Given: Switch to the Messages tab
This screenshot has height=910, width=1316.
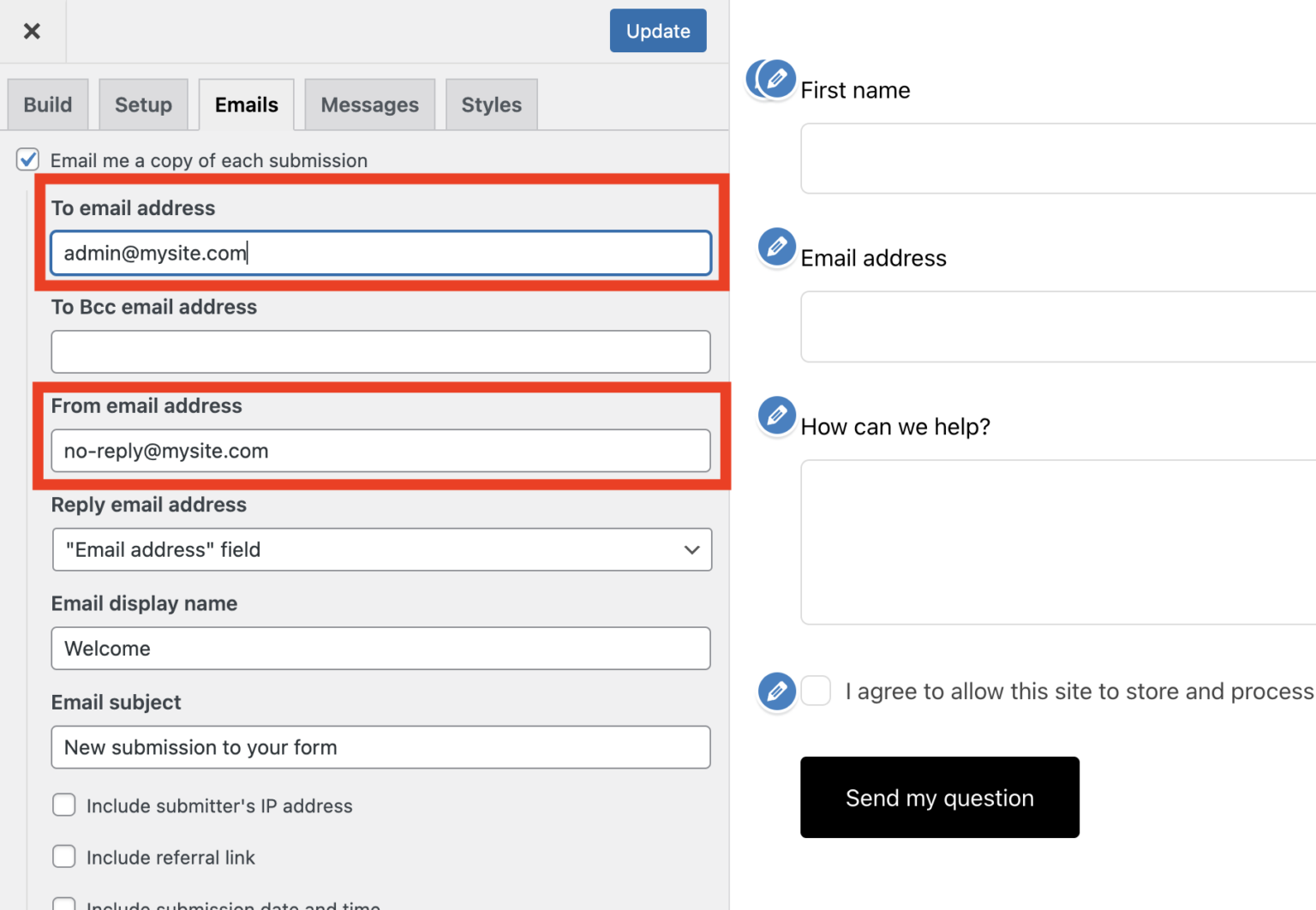Looking at the screenshot, I should click(369, 104).
